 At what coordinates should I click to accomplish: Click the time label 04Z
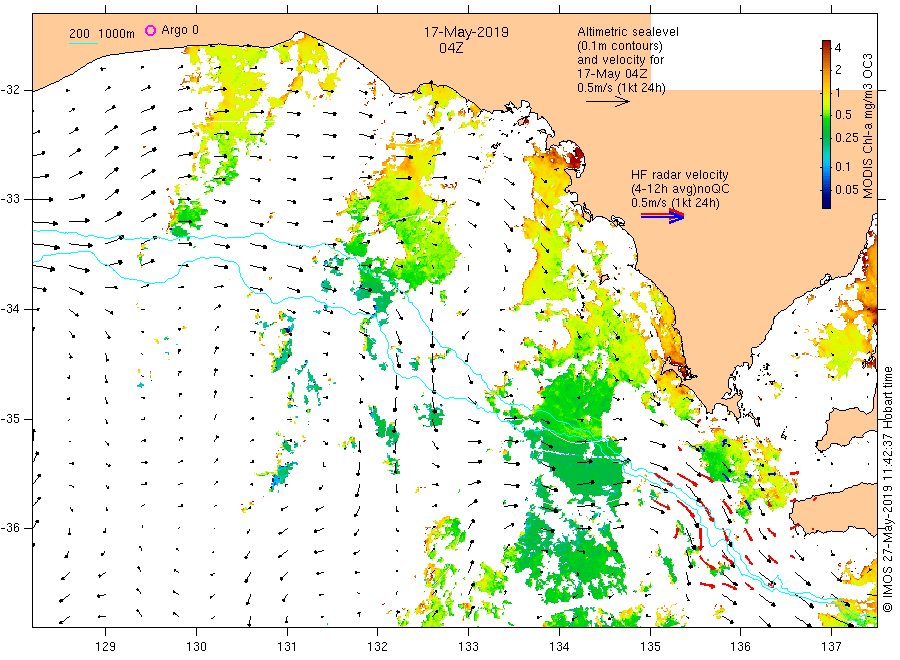click(x=451, y=48)
